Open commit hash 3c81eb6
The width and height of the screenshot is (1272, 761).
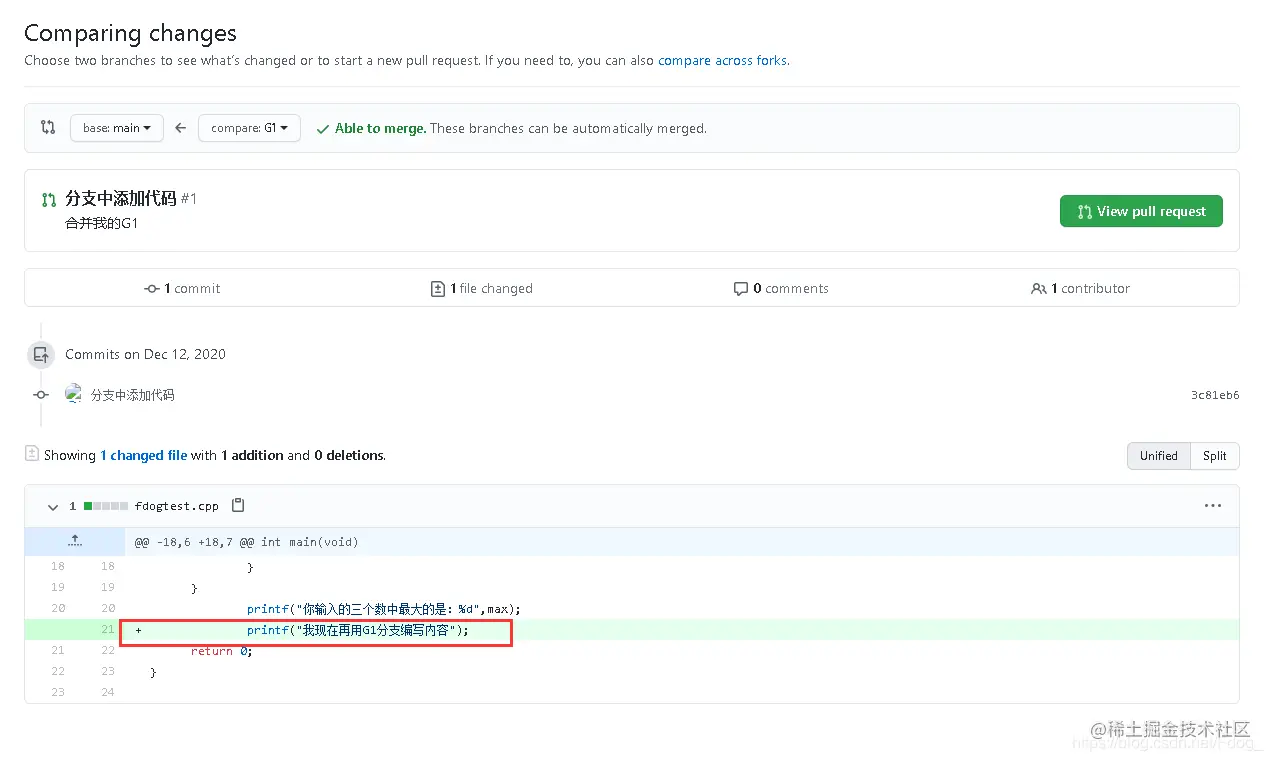tap(1215, 395)
